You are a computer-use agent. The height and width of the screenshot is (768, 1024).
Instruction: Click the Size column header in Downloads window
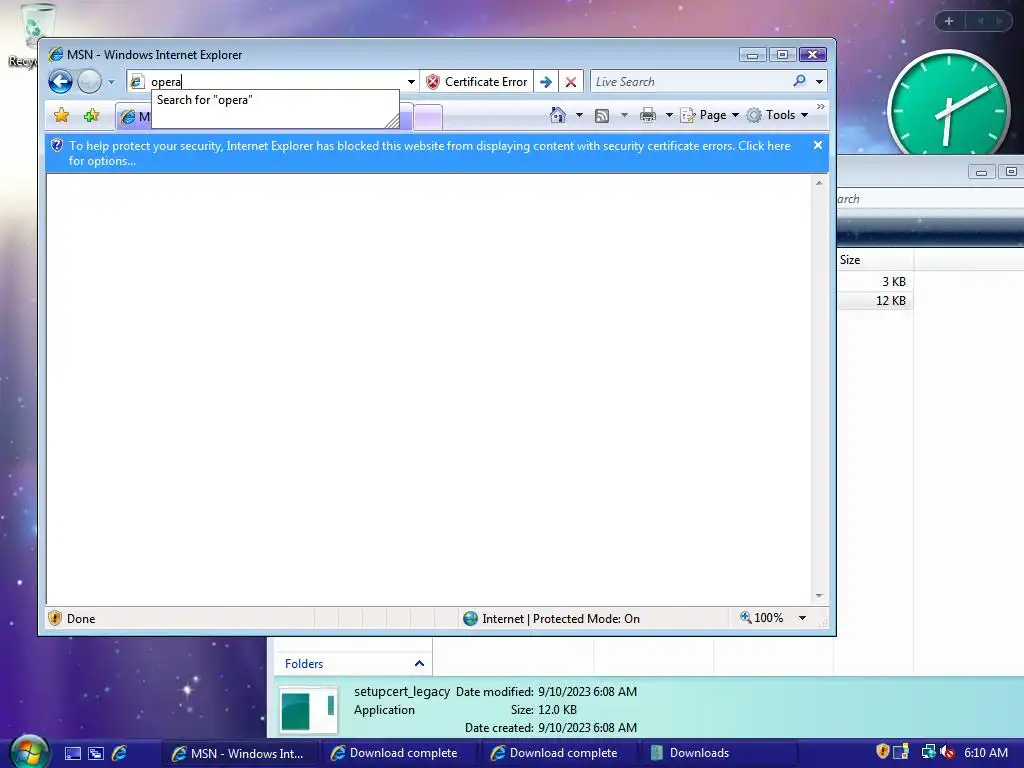(x=874, y=260)
